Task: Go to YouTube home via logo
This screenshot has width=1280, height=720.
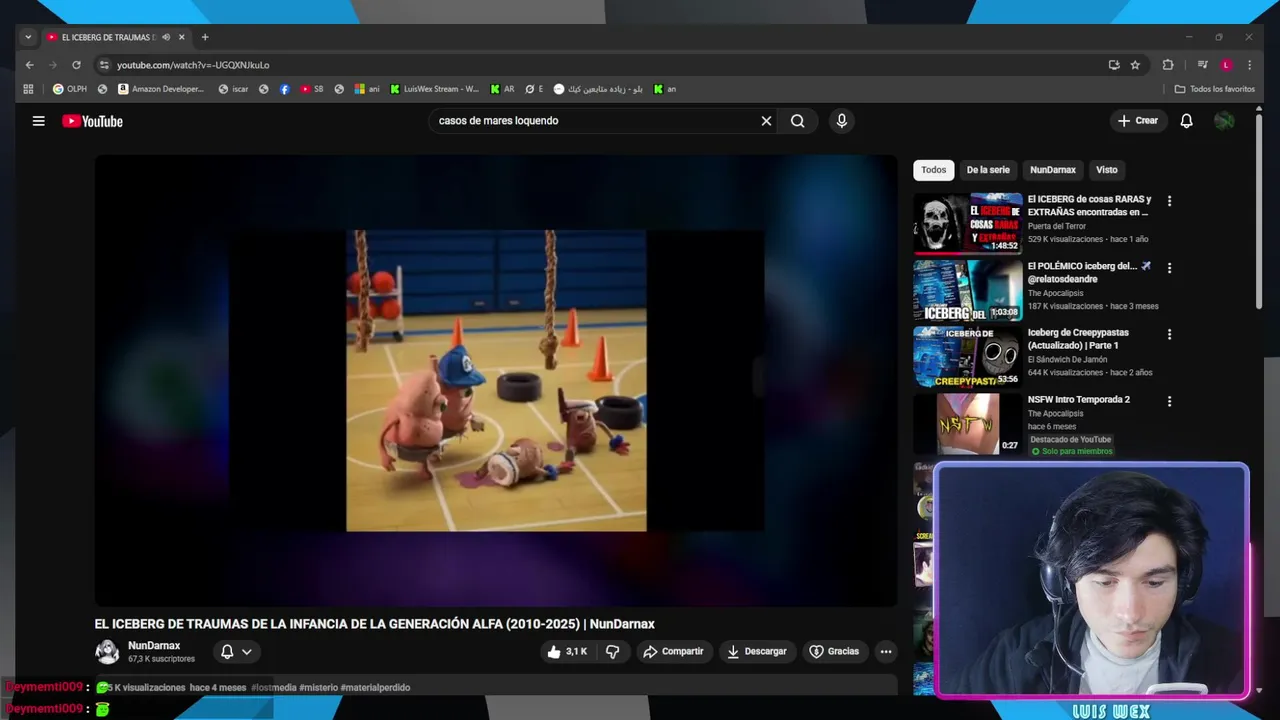Action: 92,121
